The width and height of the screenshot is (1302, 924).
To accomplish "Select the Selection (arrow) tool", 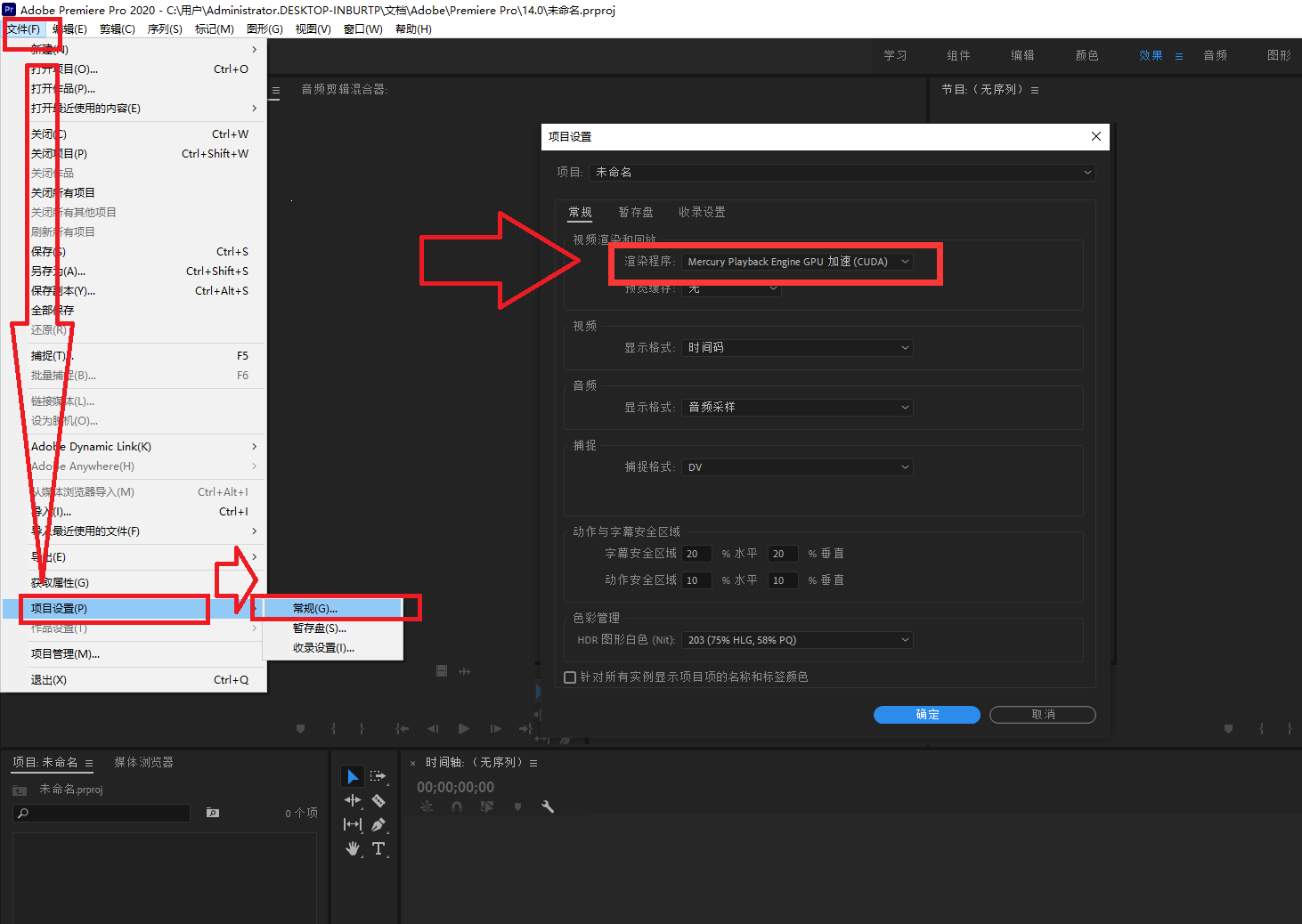I will coord(353,776).
